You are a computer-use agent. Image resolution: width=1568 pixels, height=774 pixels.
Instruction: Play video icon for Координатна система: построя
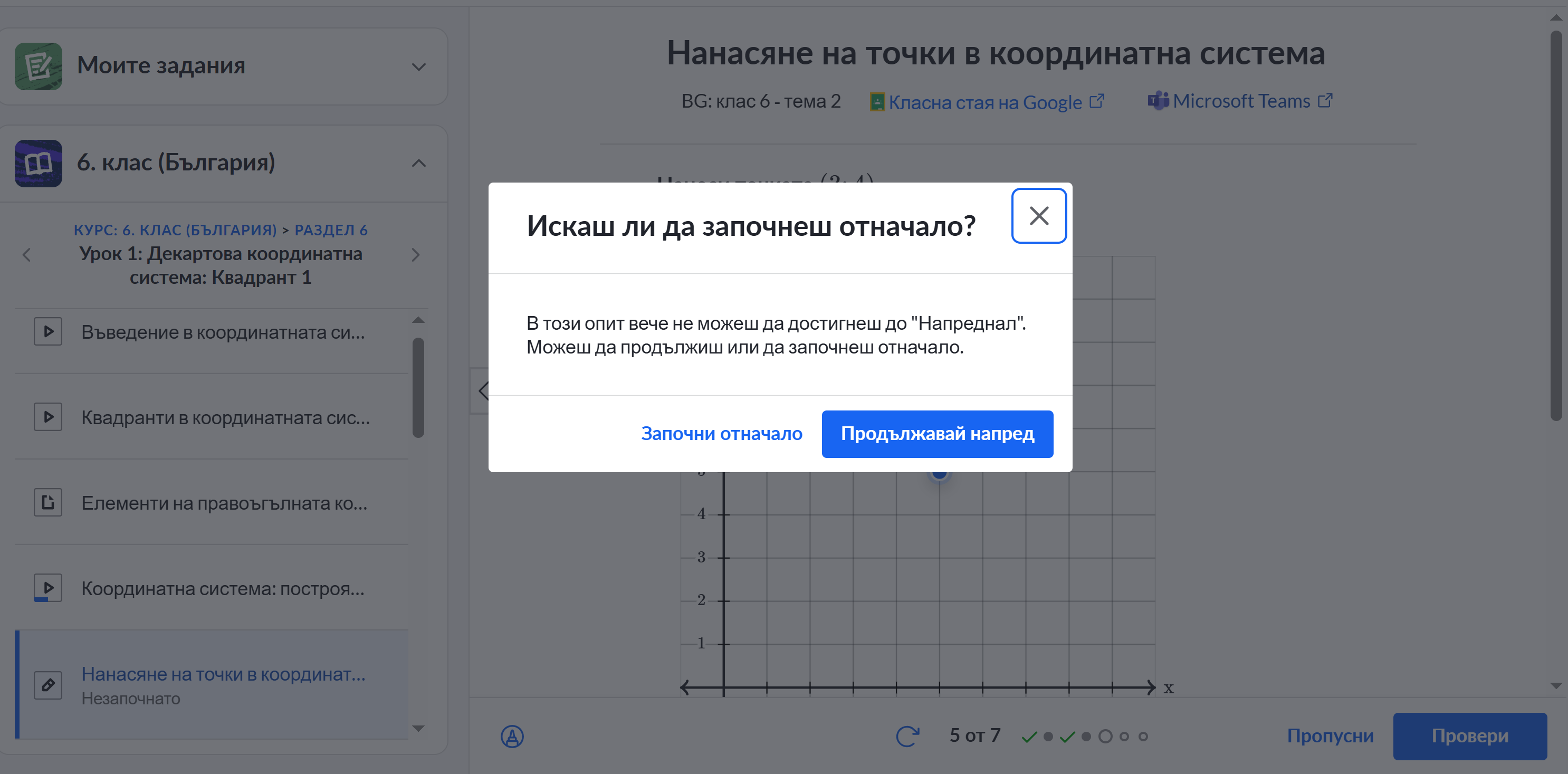[48, 588]
